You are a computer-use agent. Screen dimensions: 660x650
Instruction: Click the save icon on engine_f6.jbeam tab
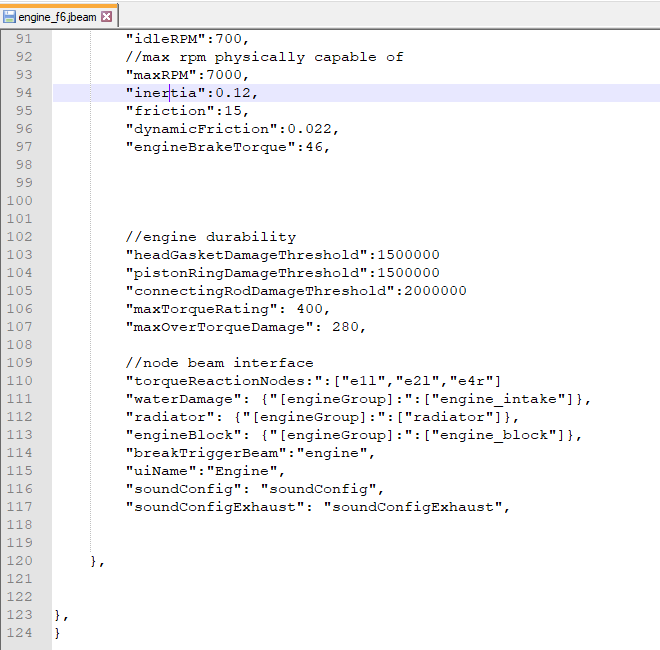click(x=9, y=17)
